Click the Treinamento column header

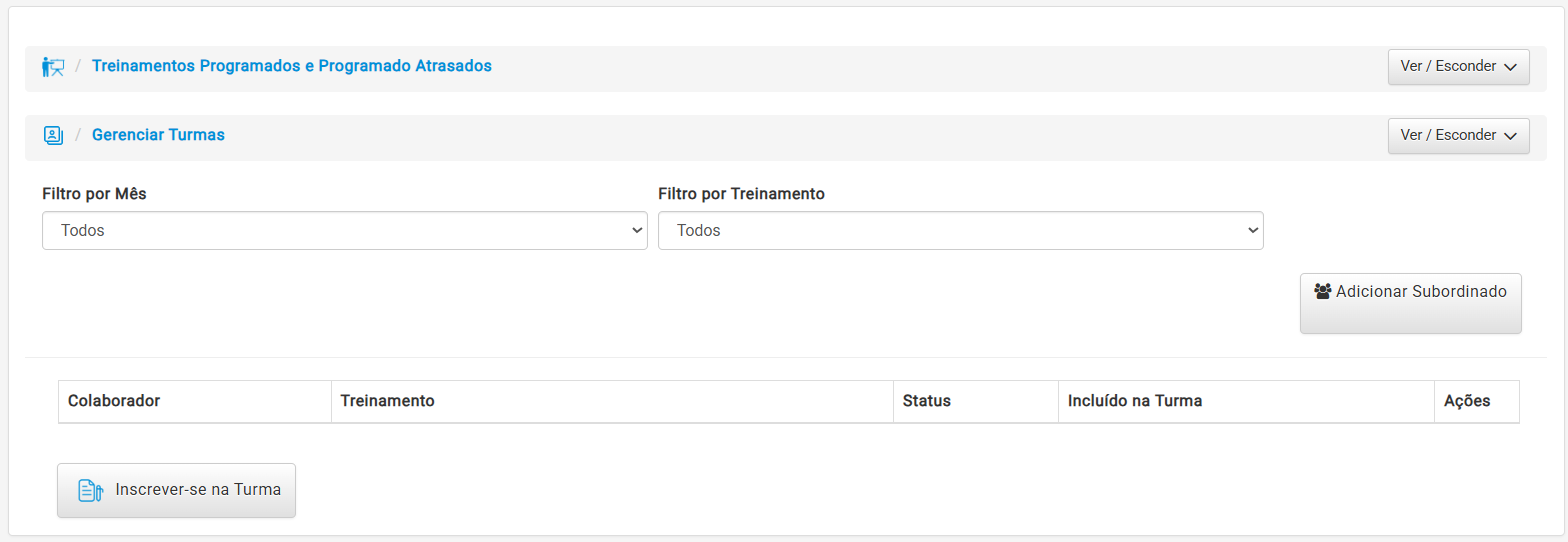point(387,401)
